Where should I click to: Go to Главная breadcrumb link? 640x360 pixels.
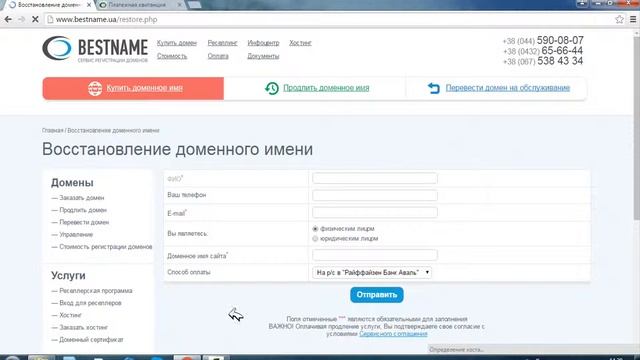(x=53, y=131)
